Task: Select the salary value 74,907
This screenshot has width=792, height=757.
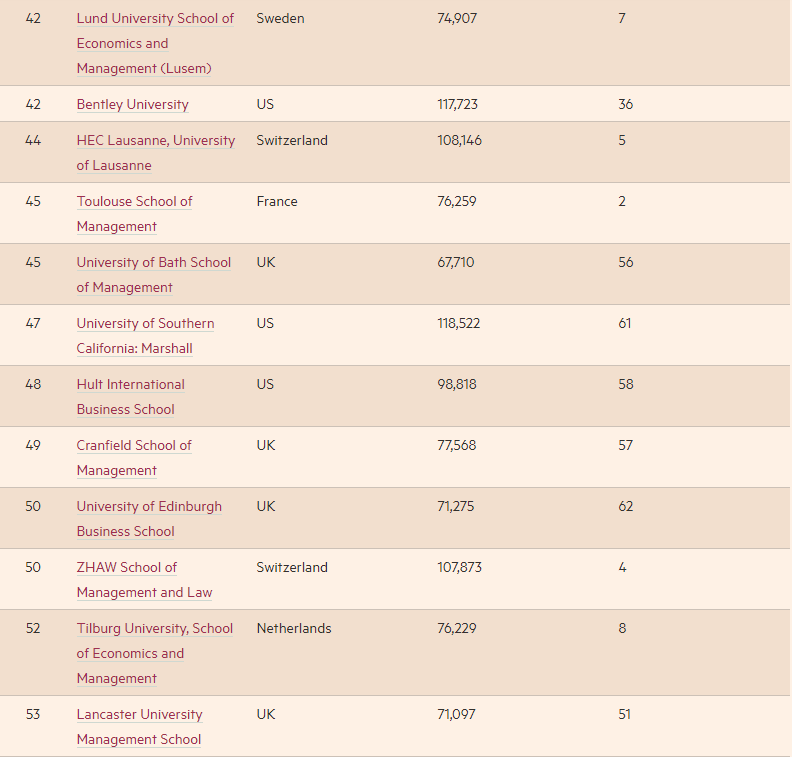Action: point(457,19)
